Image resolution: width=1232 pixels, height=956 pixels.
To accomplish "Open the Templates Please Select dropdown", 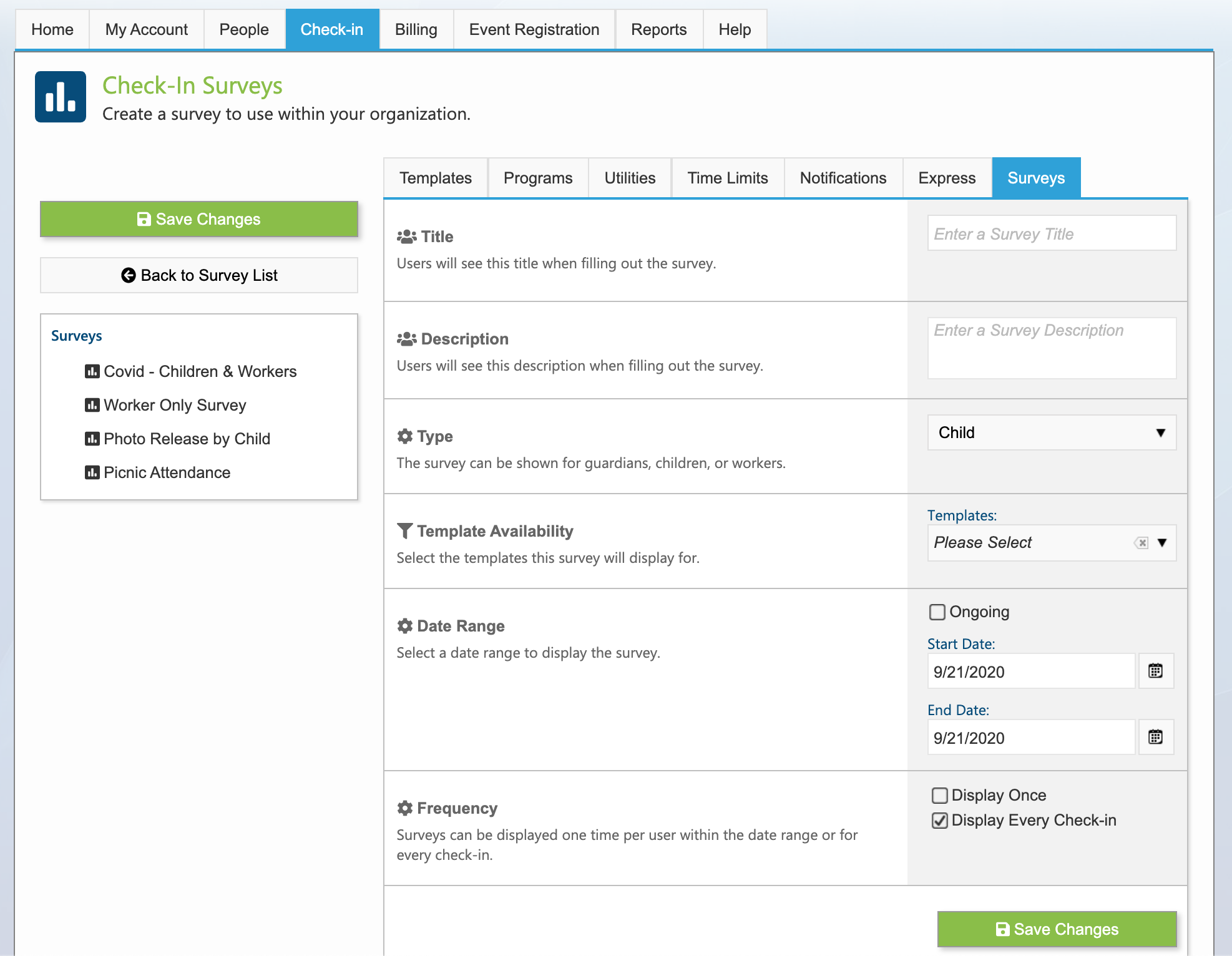I will pyautogui.click(x=1030, y=542).
